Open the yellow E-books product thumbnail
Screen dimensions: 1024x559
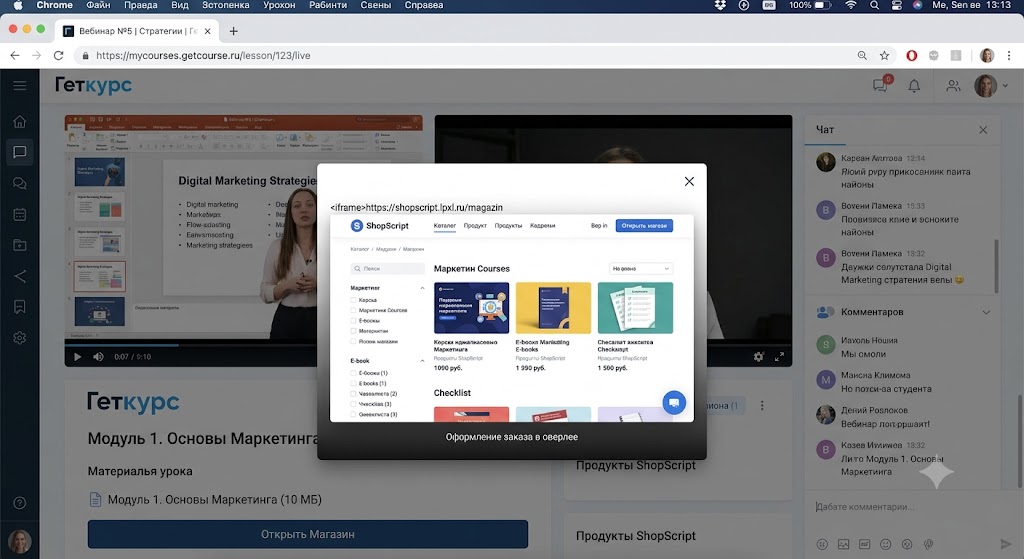click(x=553, y=308)
